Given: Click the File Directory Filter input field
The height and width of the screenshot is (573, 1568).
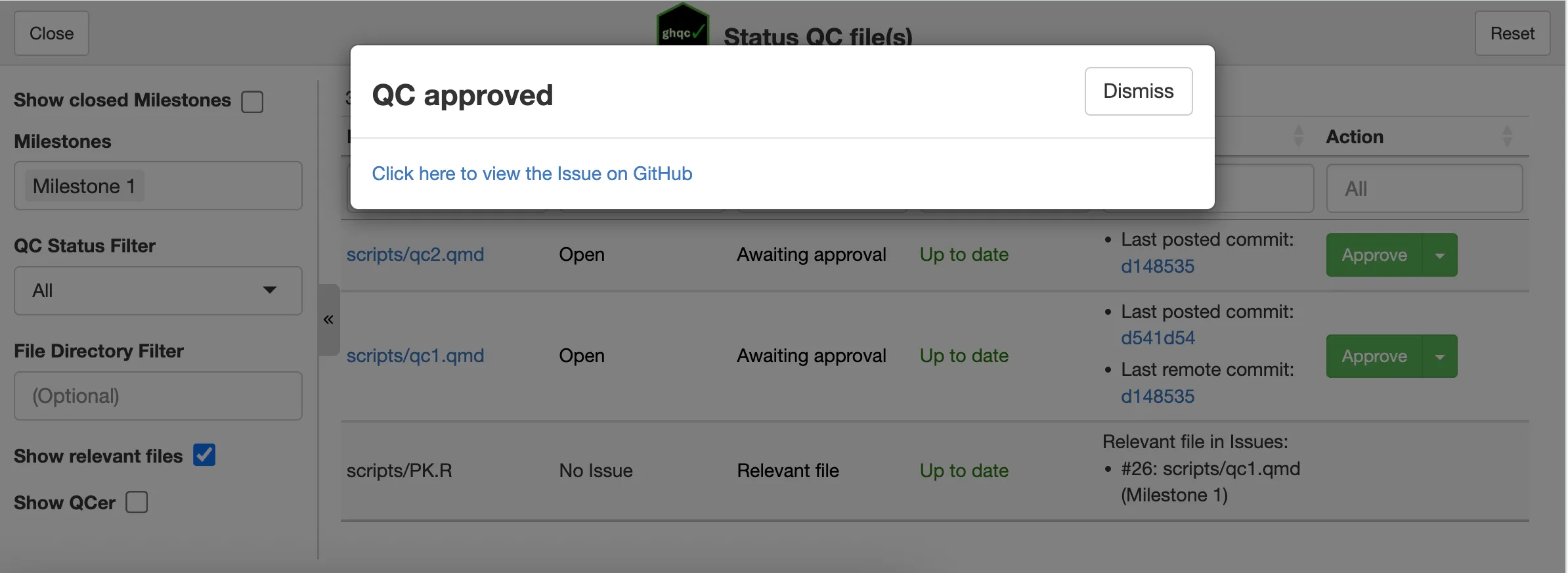Looking at the screenshot, I should coord(158,396).
